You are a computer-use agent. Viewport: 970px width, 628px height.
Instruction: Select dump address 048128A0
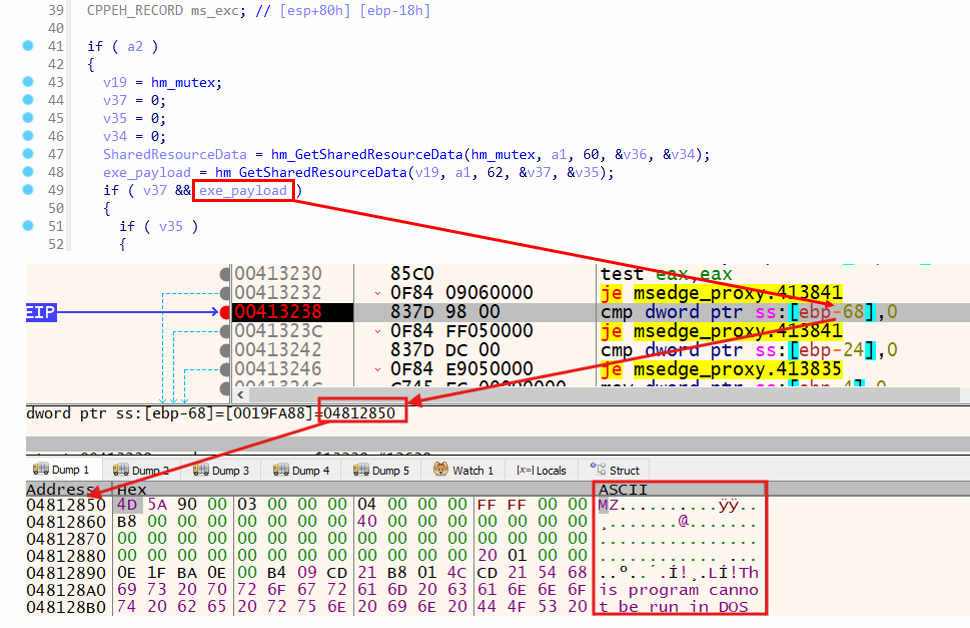66,590
